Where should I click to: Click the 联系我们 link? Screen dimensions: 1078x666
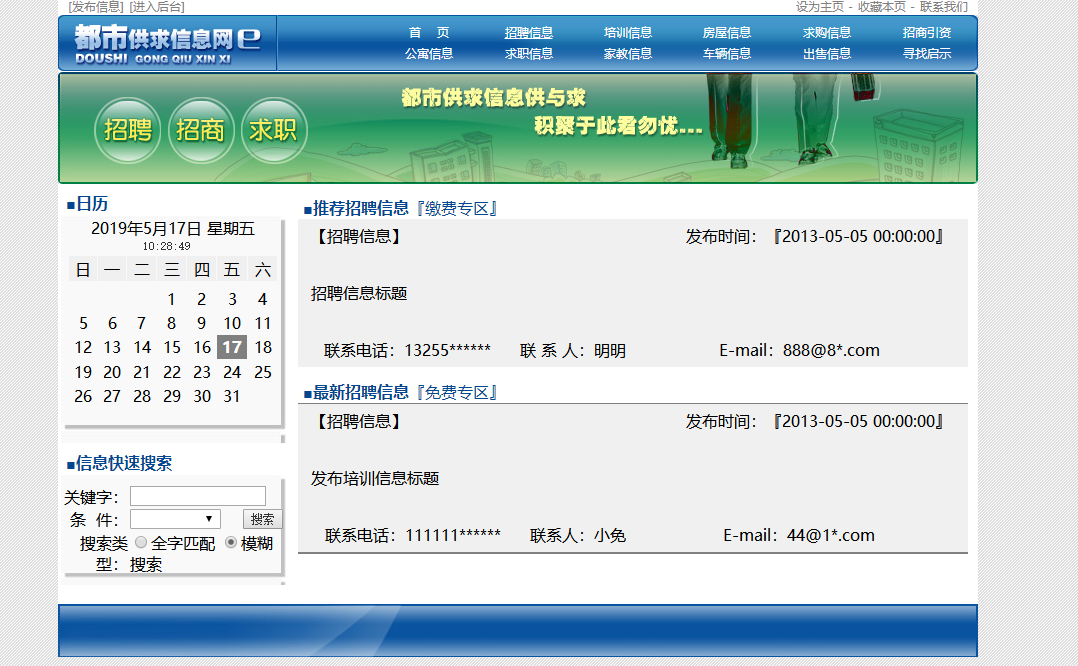[x=943, y=7]
